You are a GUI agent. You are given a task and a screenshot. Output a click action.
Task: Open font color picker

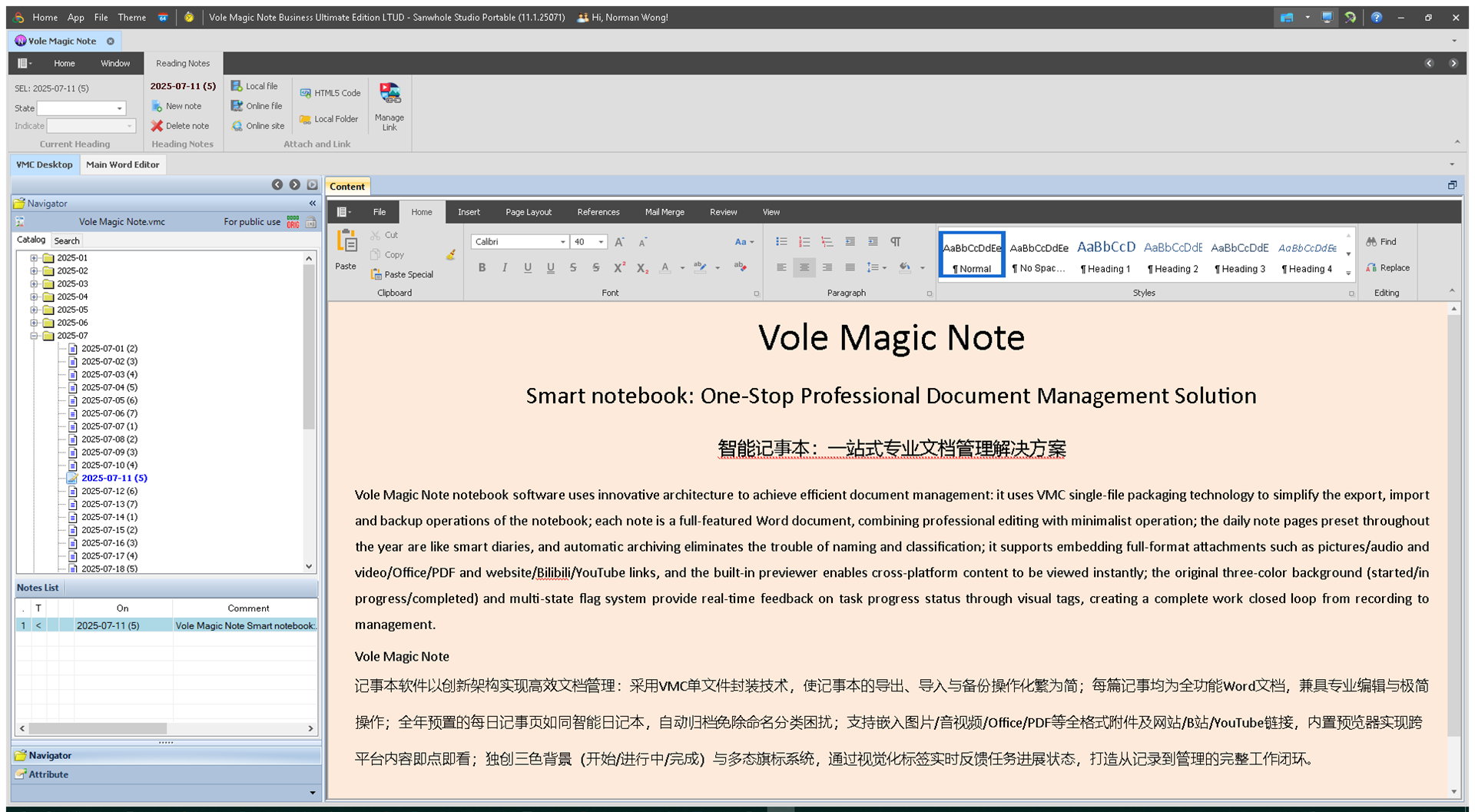click(x=682, y=268)
